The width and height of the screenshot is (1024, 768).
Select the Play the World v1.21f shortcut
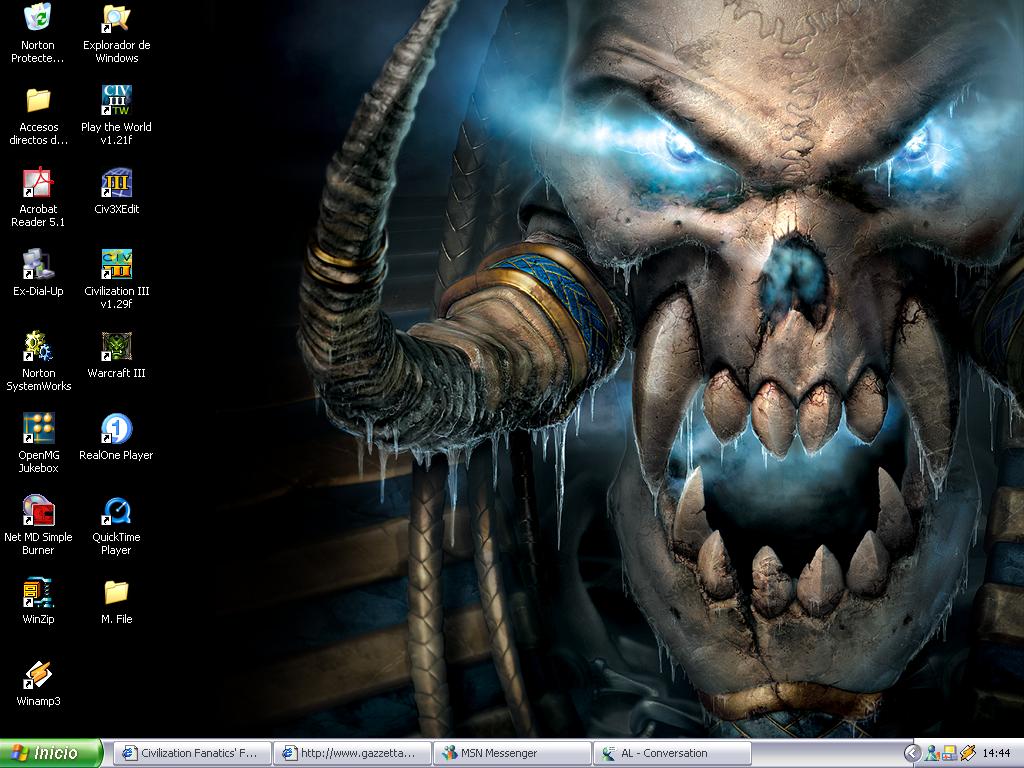[116, 100]
